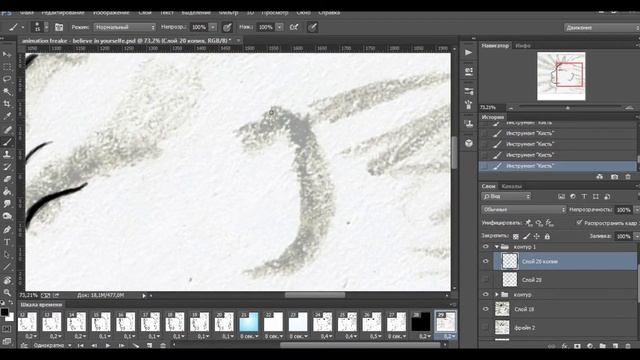The image size is (640, 360).
Task: Uncheck Распространить кадр 1 checkbox
Action: (x=579, y=222)
